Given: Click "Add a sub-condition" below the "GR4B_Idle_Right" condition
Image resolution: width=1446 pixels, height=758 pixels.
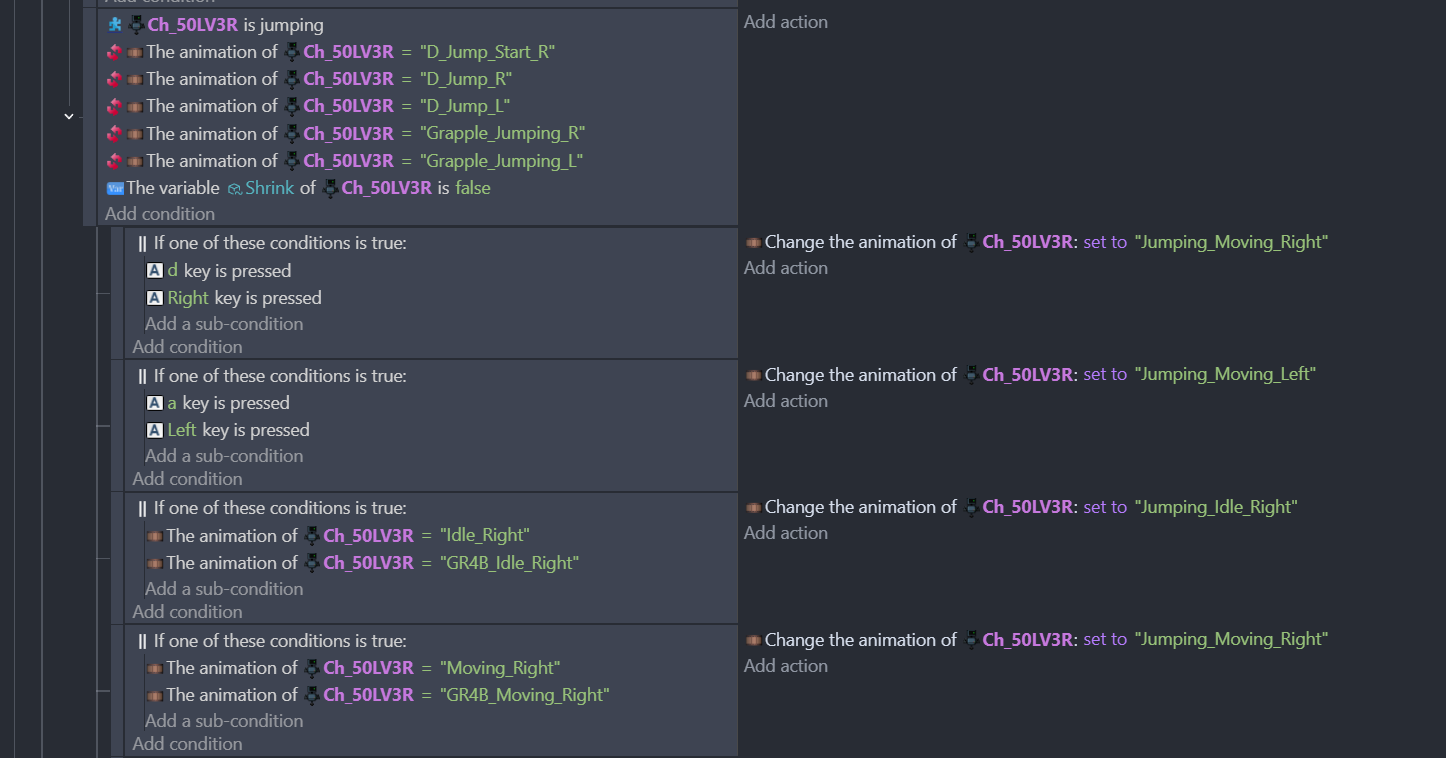Looking at the screenshot, I should 224,589.
